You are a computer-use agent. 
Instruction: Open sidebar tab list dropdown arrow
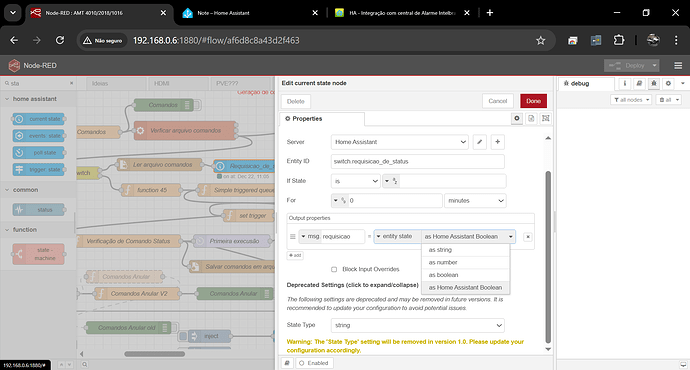click(x=683, y=83)
